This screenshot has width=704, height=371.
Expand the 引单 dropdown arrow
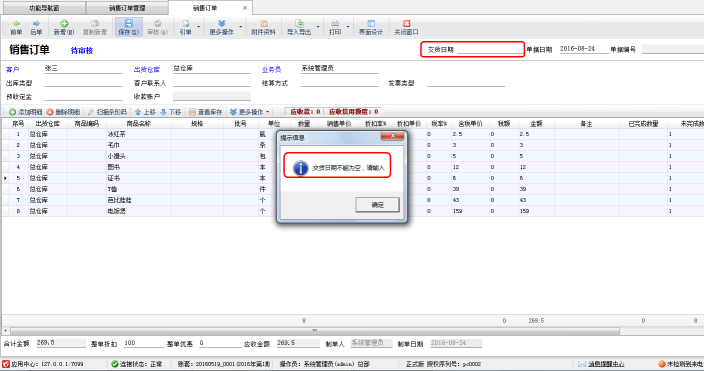[198, 27]
